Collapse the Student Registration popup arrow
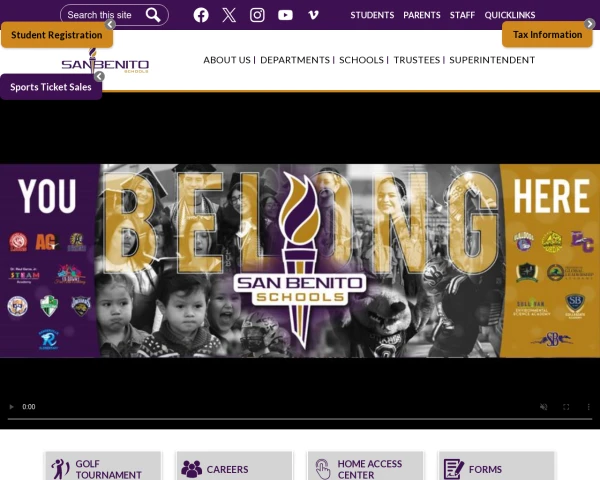This screenshot has width=600, height=480. tap(110, 24)
